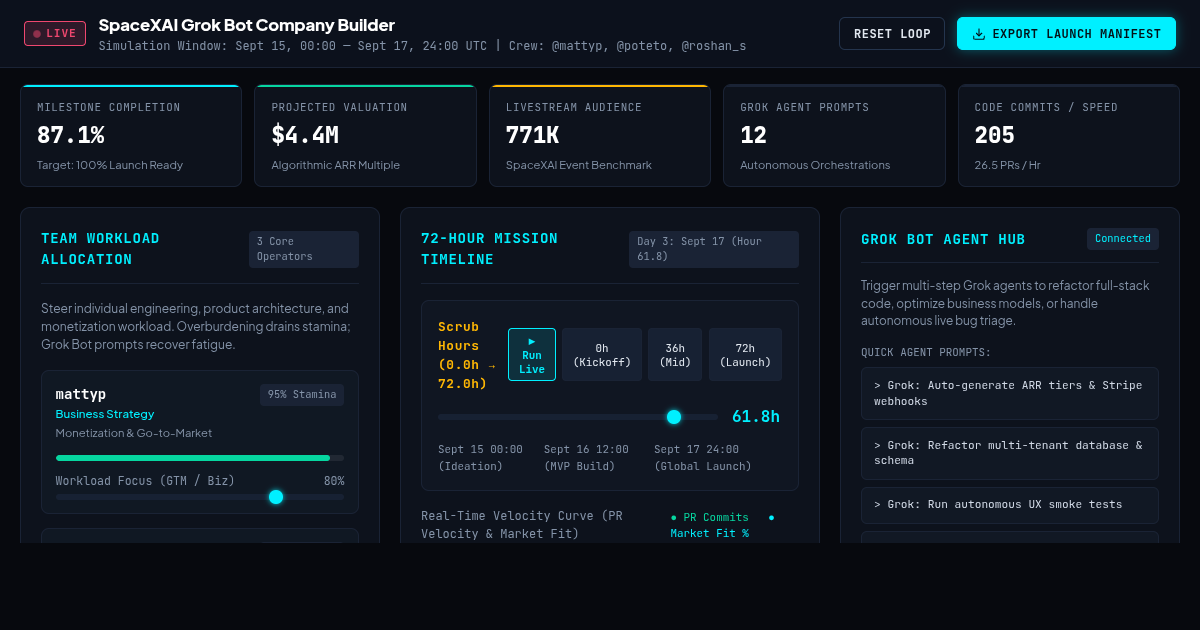This screenshot has height=630, width=1200.
Task: Adjust the scrub hours timeline slider
Action: coord(578,417)
